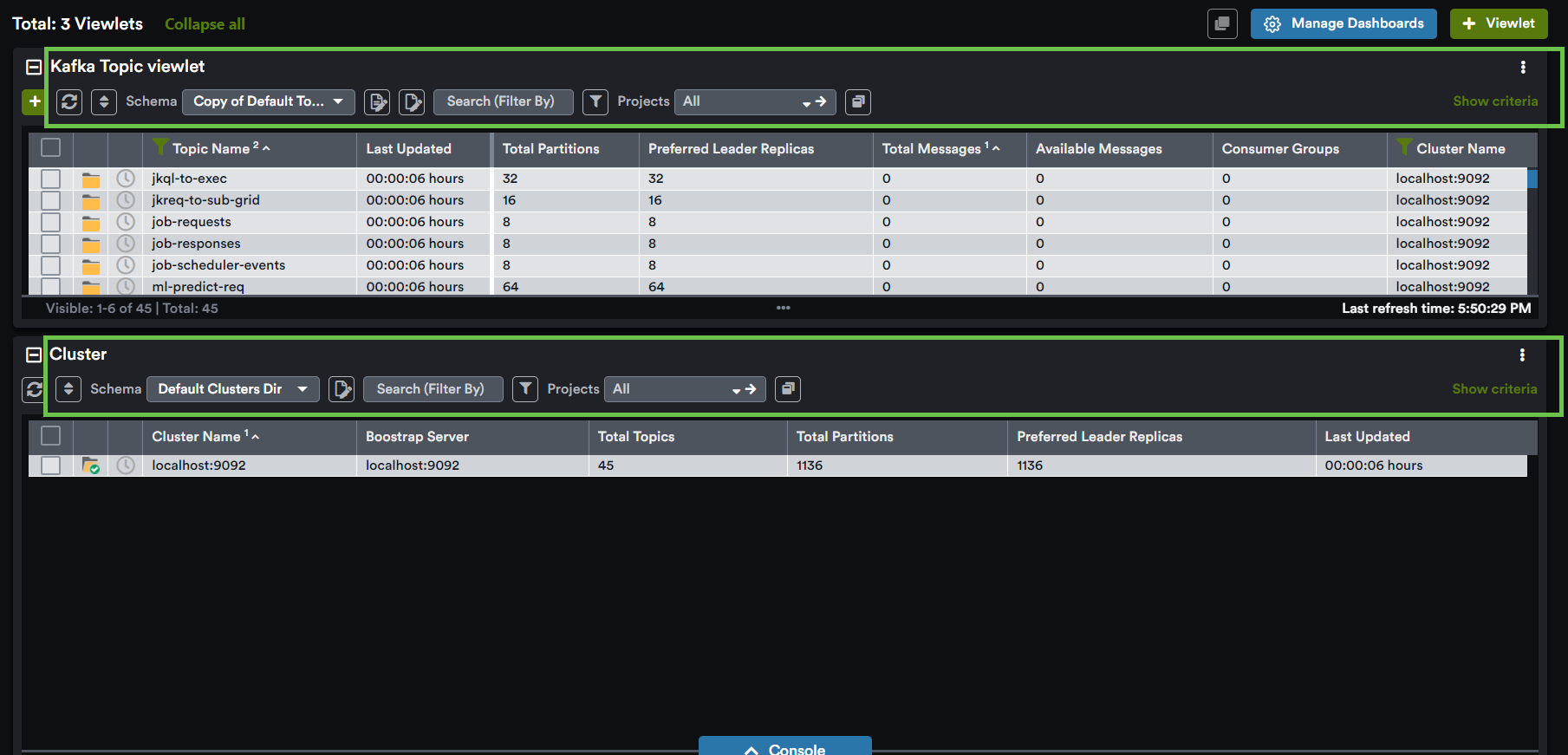Open Manage Dashboards
Image resolution: width=1568 pixels, height=755 pixels.
1344,23
